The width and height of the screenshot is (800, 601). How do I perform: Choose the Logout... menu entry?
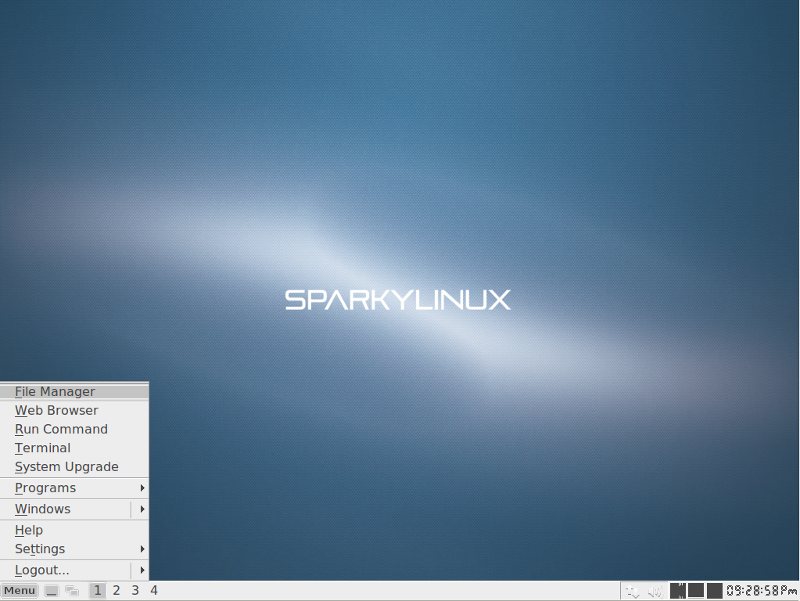point(74,570)
